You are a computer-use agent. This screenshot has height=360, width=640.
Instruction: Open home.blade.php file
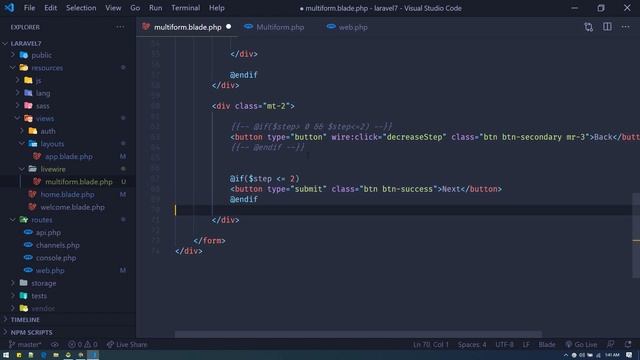[67, 194]
